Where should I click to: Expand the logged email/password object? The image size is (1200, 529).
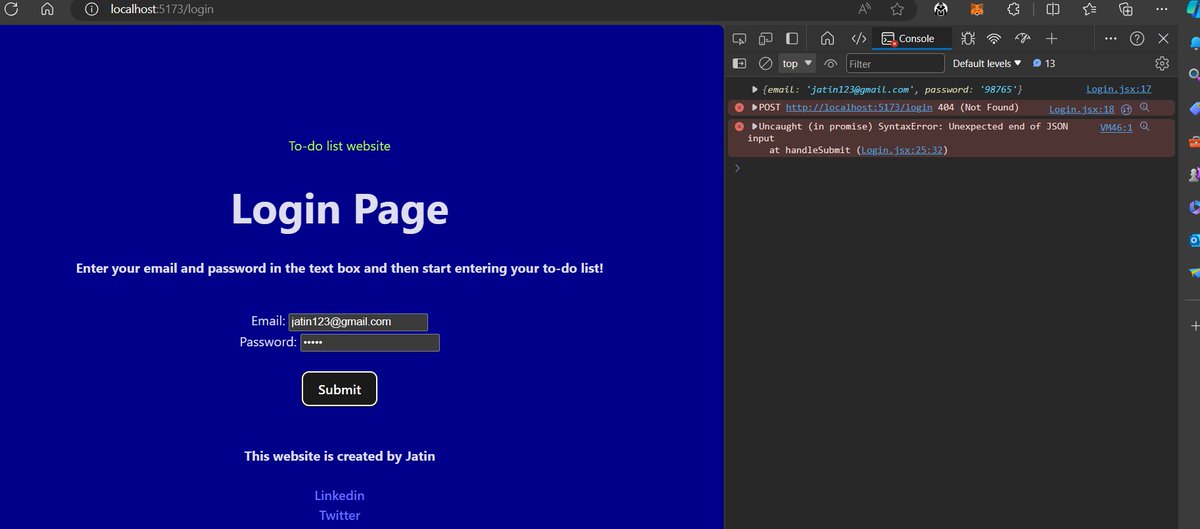(756, 89)
